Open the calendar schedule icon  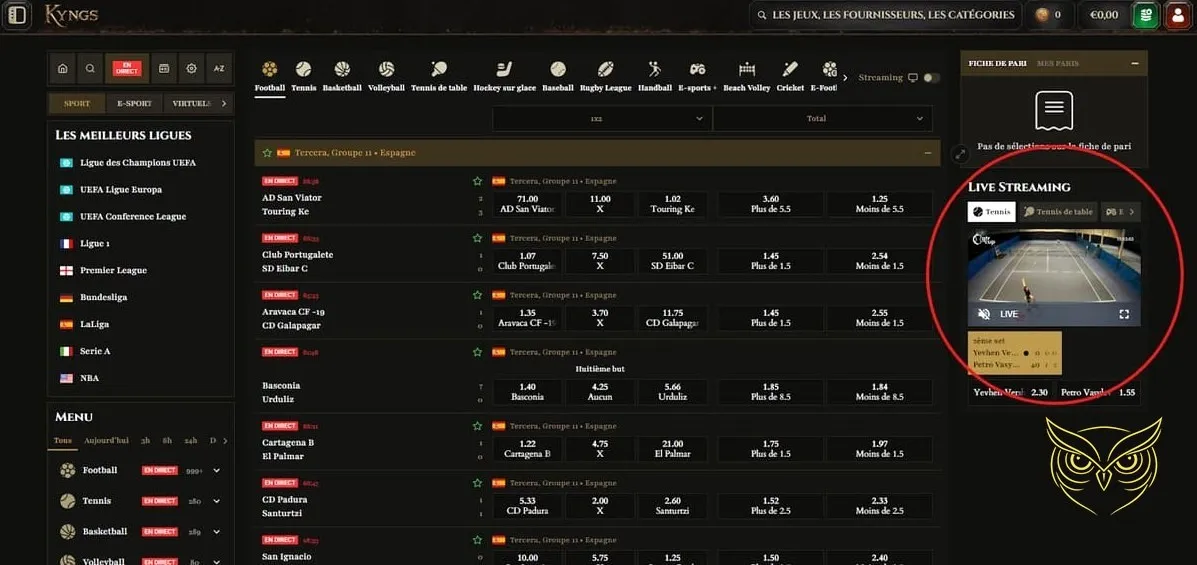pos(163,69)
